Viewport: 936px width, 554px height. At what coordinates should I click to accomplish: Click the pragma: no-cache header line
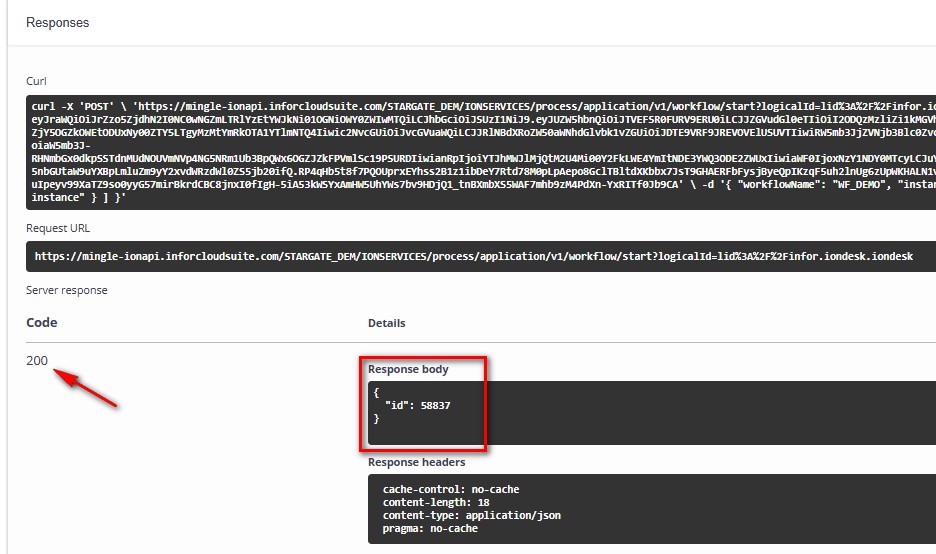pyautogui.click(x=430, y=528)
